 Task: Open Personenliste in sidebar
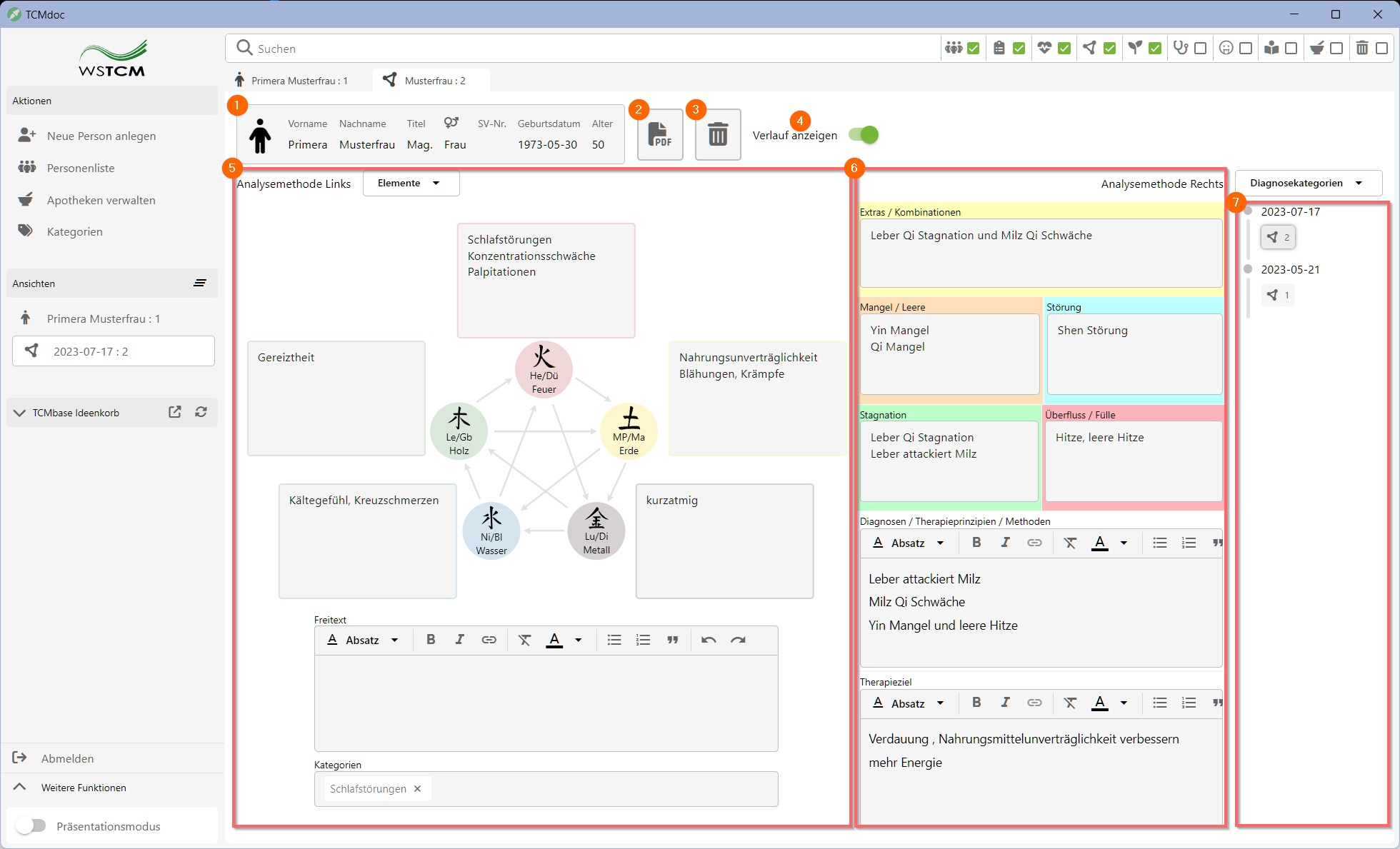[81, 168]
